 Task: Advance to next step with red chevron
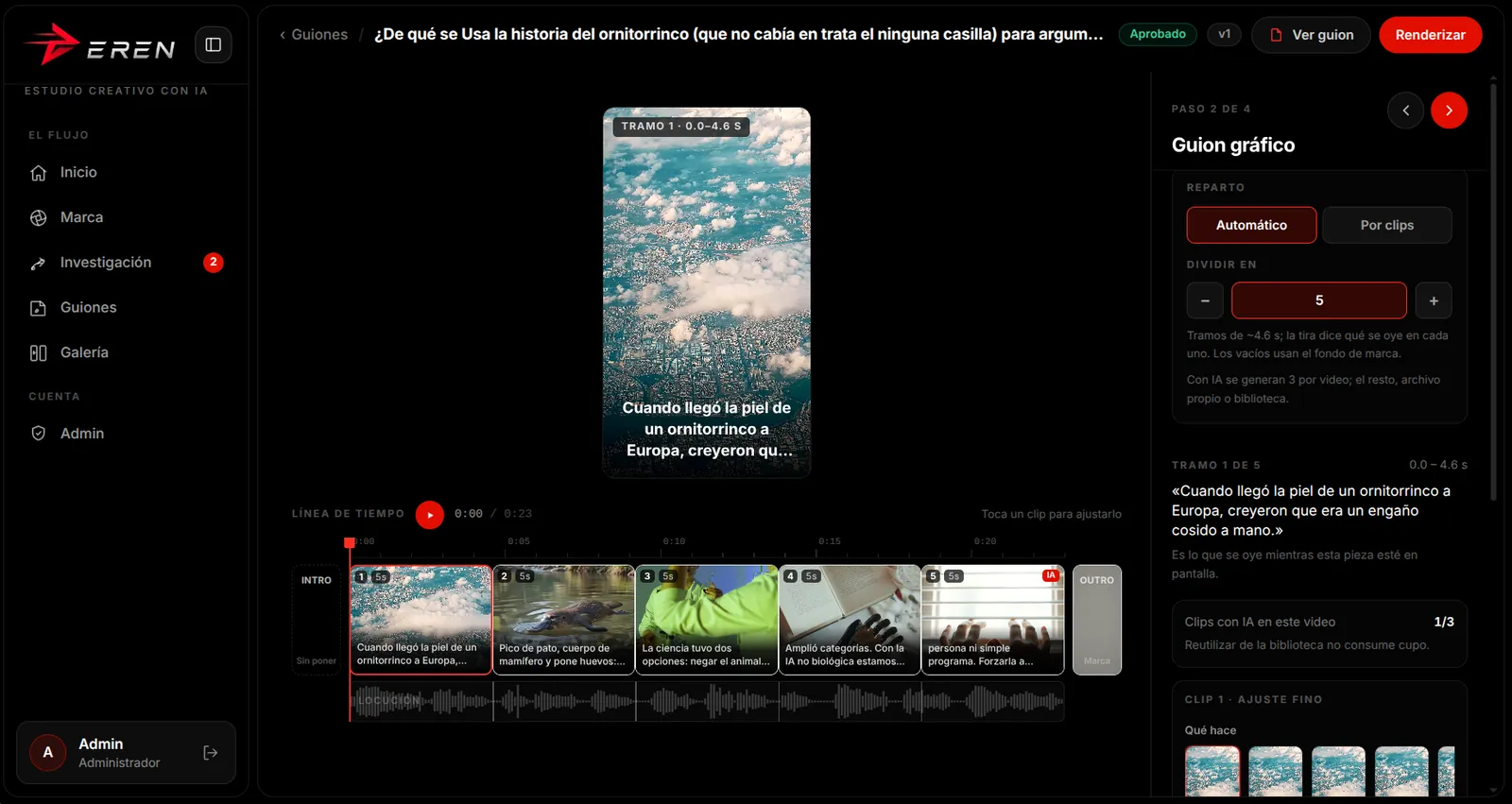(x=1449, y=111)
